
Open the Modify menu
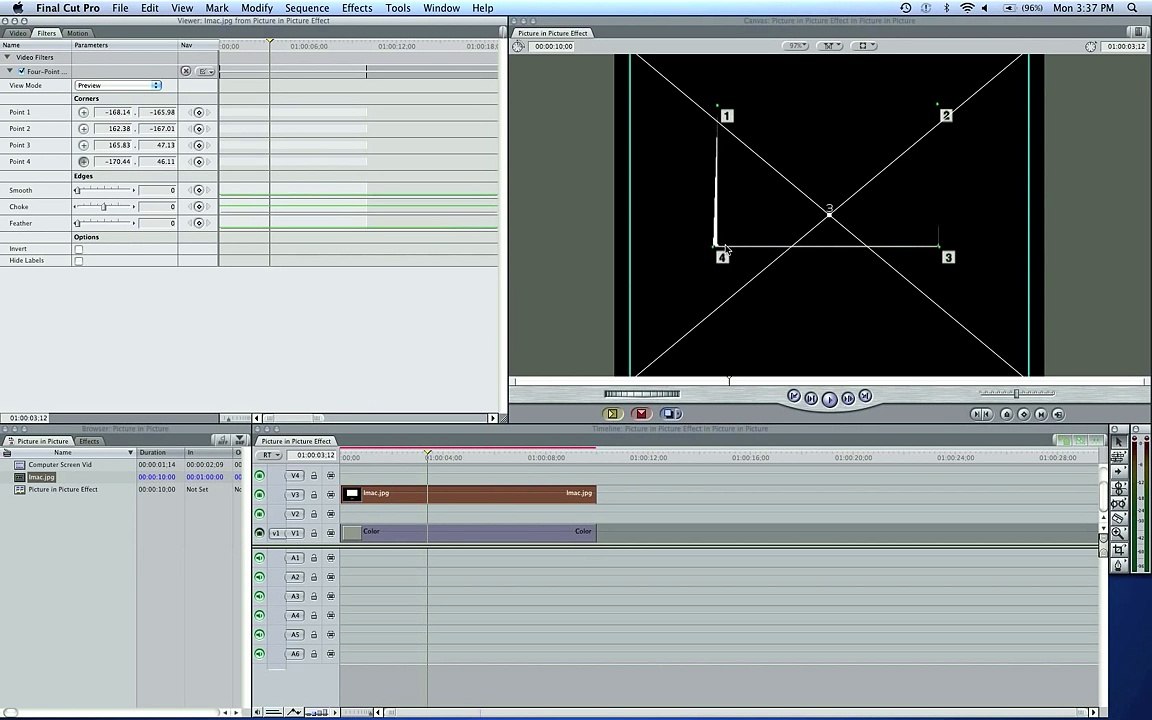point(256,8)
